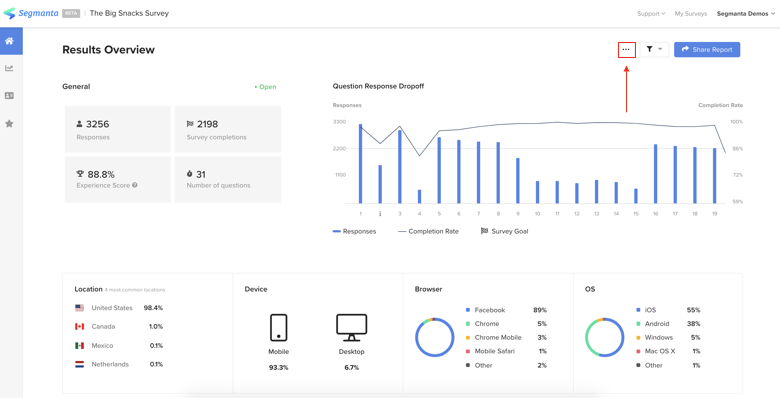Screen dimensions: 780x398
Task: Click the 88.8% Experience Score card
Action: (118, 180)
